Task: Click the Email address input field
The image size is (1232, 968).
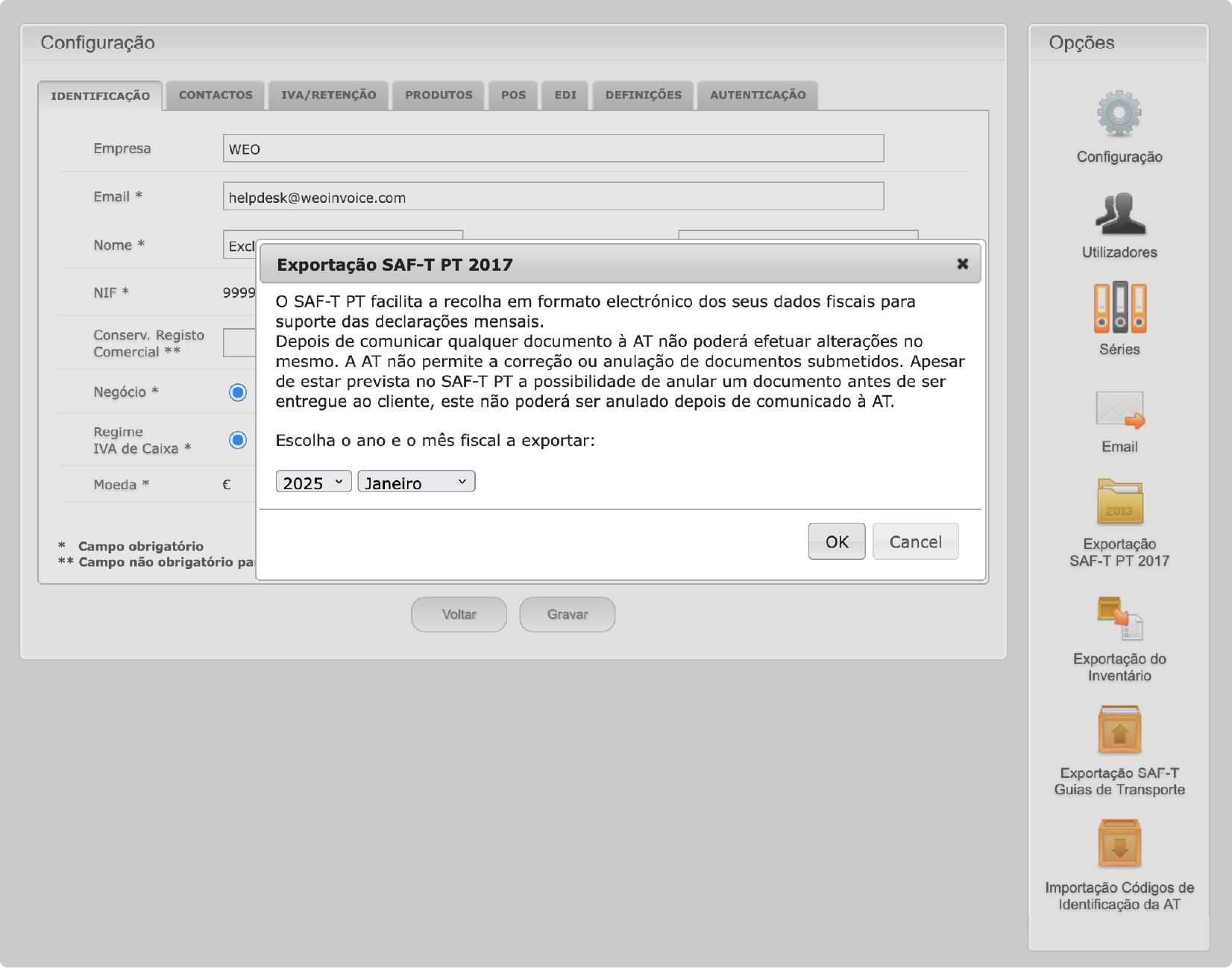Action: click(553, 197)
